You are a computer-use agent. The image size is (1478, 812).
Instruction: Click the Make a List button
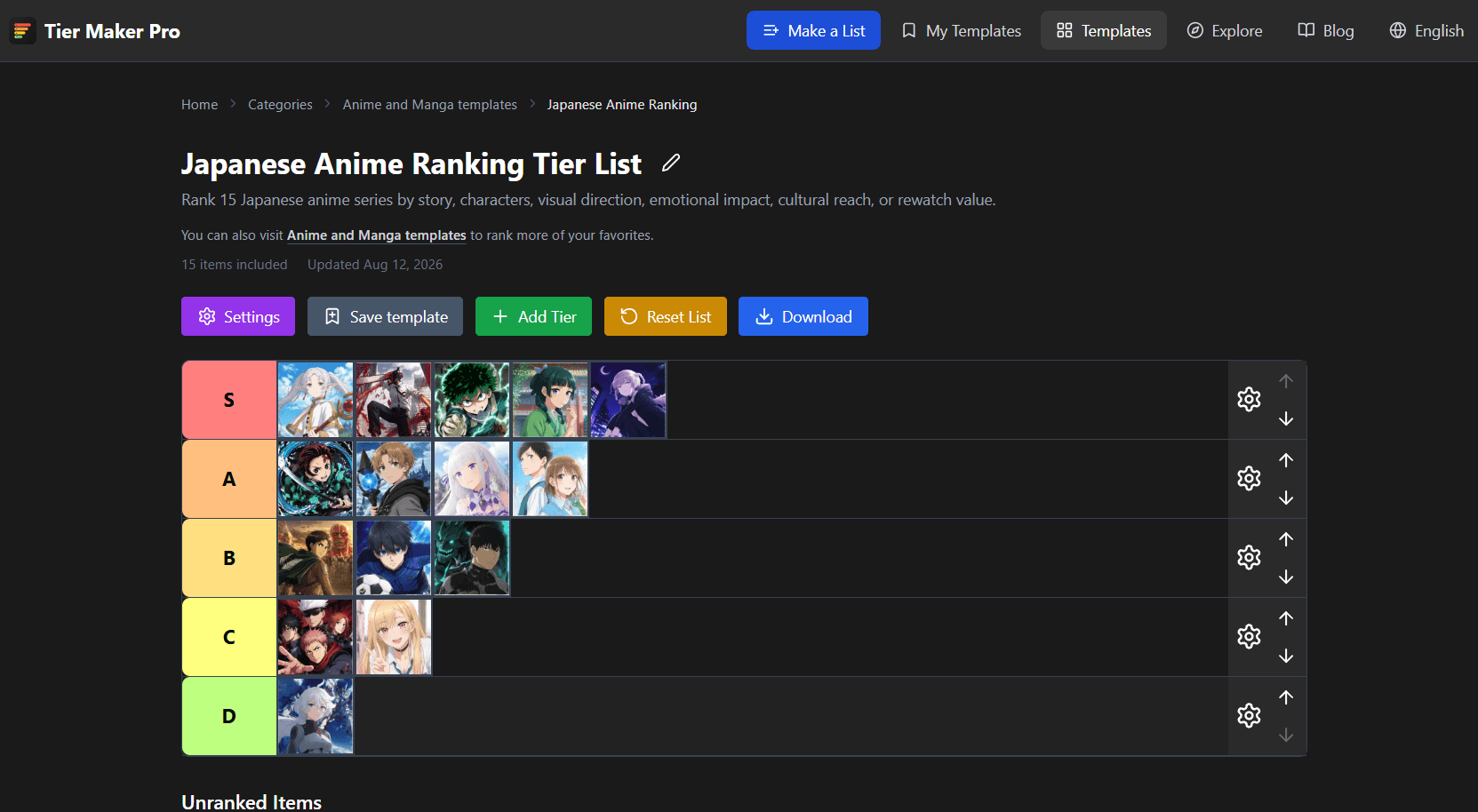click(813, 30)
